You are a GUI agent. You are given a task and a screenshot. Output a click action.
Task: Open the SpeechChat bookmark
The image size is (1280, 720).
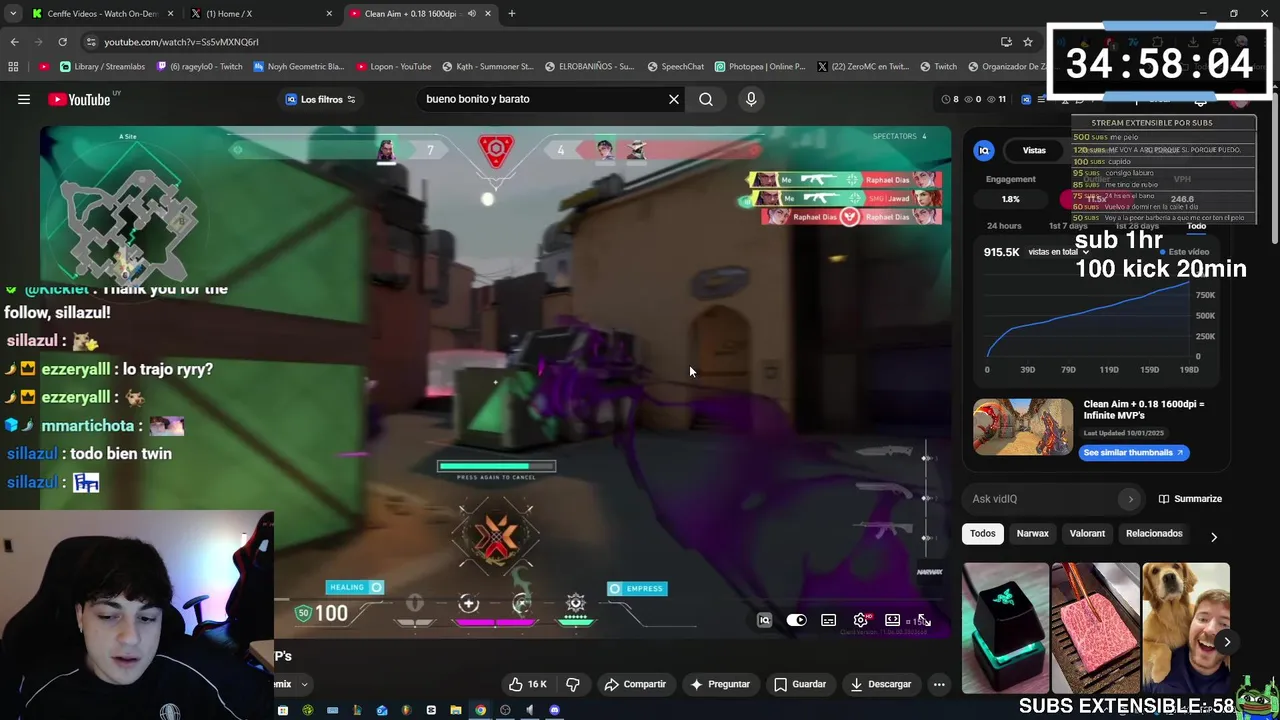click(675, 67)
